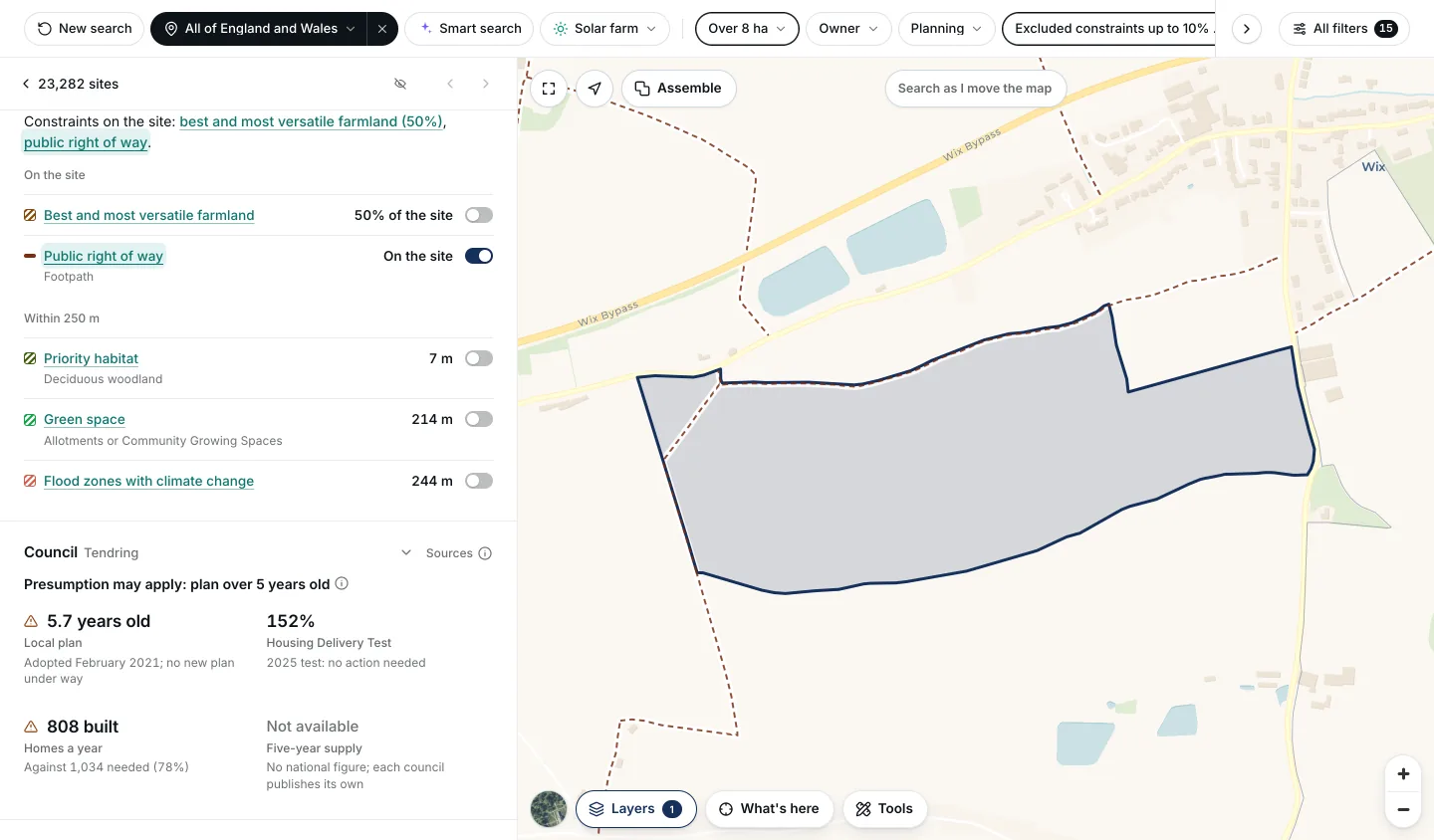Click Search as I move the map

click(x=975, y=89)
